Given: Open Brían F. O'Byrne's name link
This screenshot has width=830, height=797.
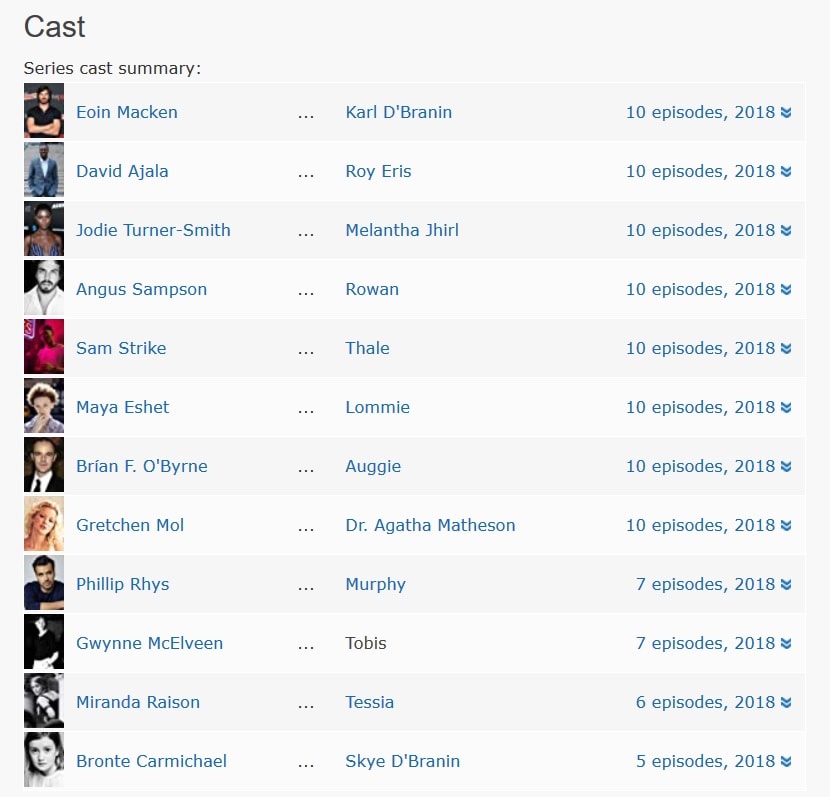Looking at the screenshot, I should [x=142, y=466].
